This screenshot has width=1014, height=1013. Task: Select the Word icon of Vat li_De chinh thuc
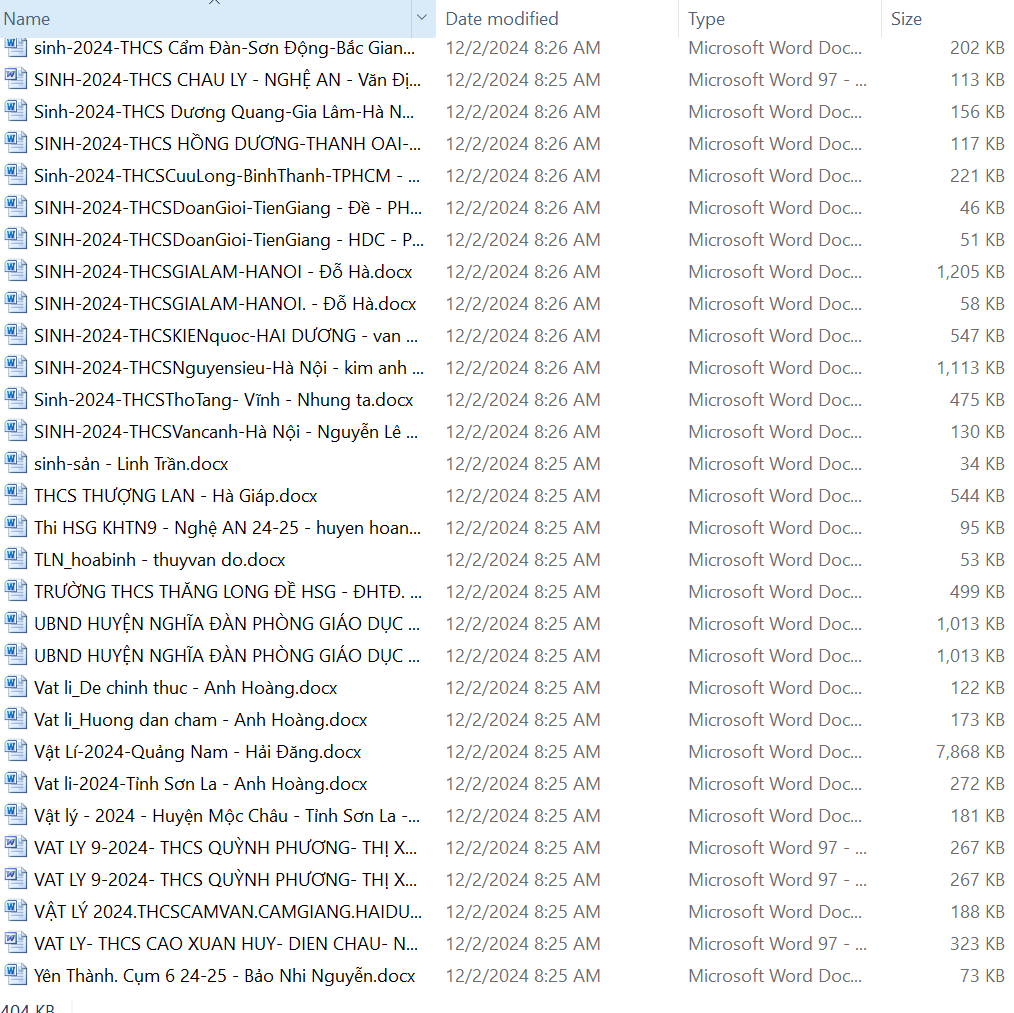[16, 687]
